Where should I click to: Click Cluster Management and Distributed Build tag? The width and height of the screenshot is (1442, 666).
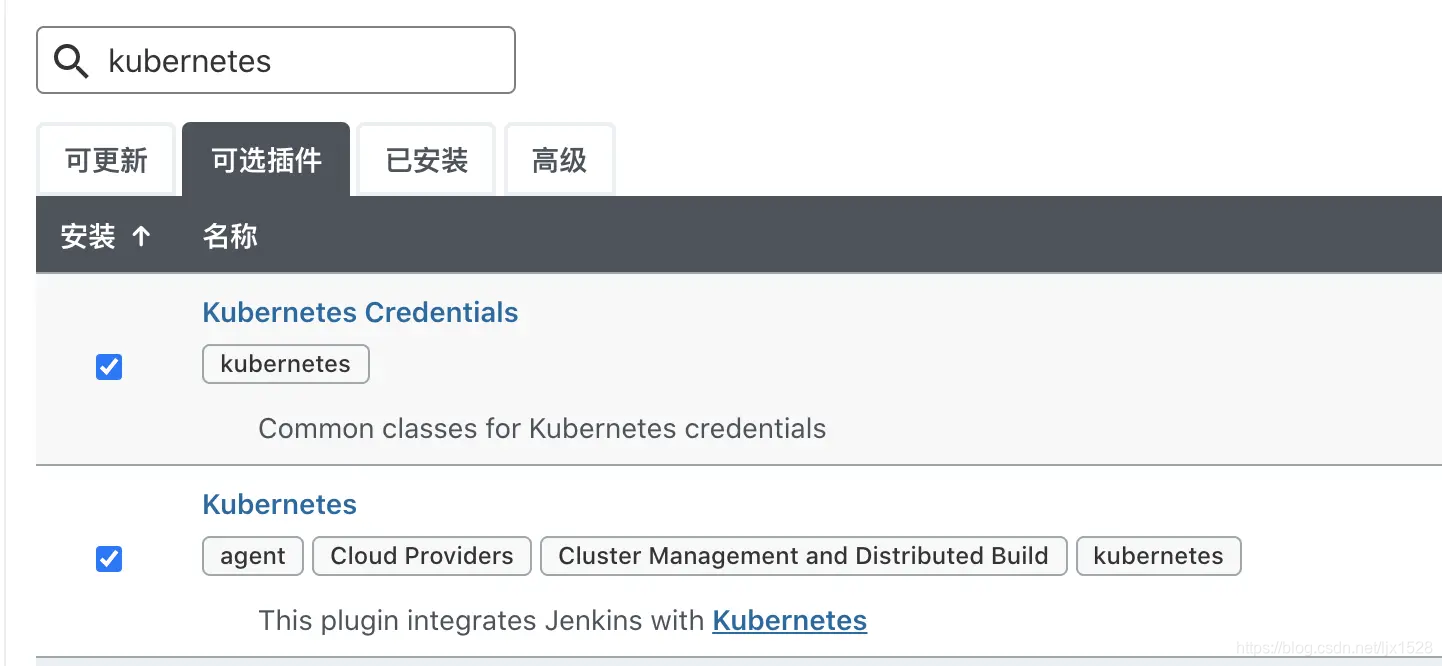pos(804,556)
